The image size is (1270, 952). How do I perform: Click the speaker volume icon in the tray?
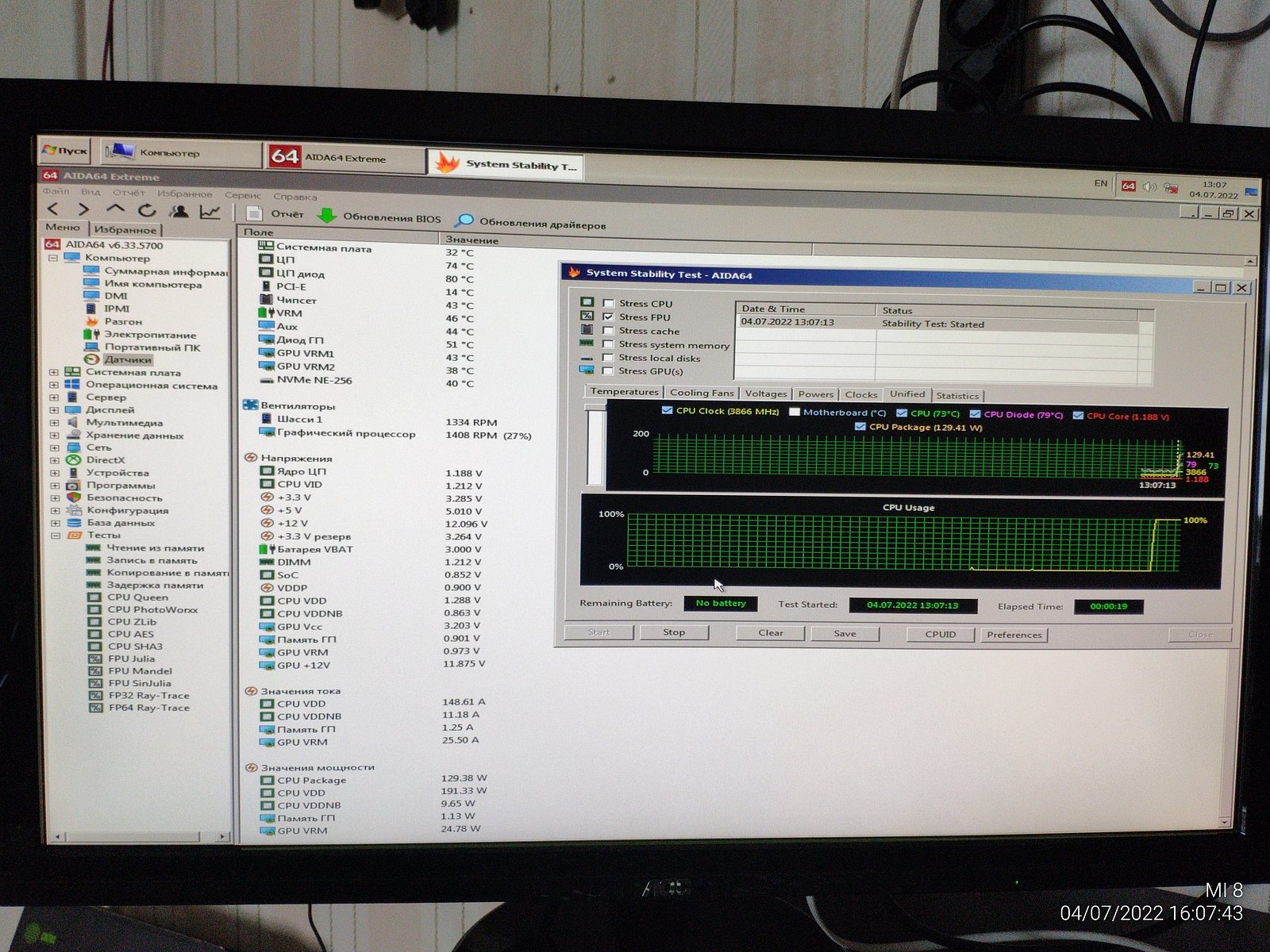coord(1149,187)
